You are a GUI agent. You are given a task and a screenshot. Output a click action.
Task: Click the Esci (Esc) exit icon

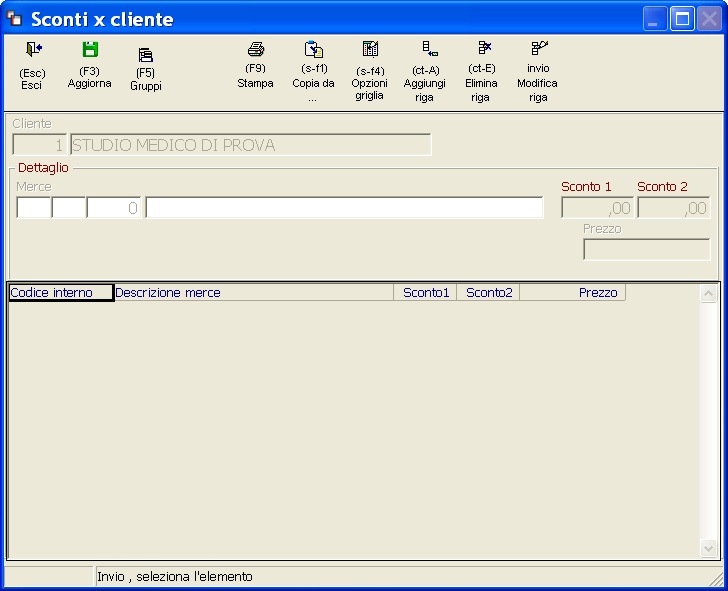coord(33,49)
